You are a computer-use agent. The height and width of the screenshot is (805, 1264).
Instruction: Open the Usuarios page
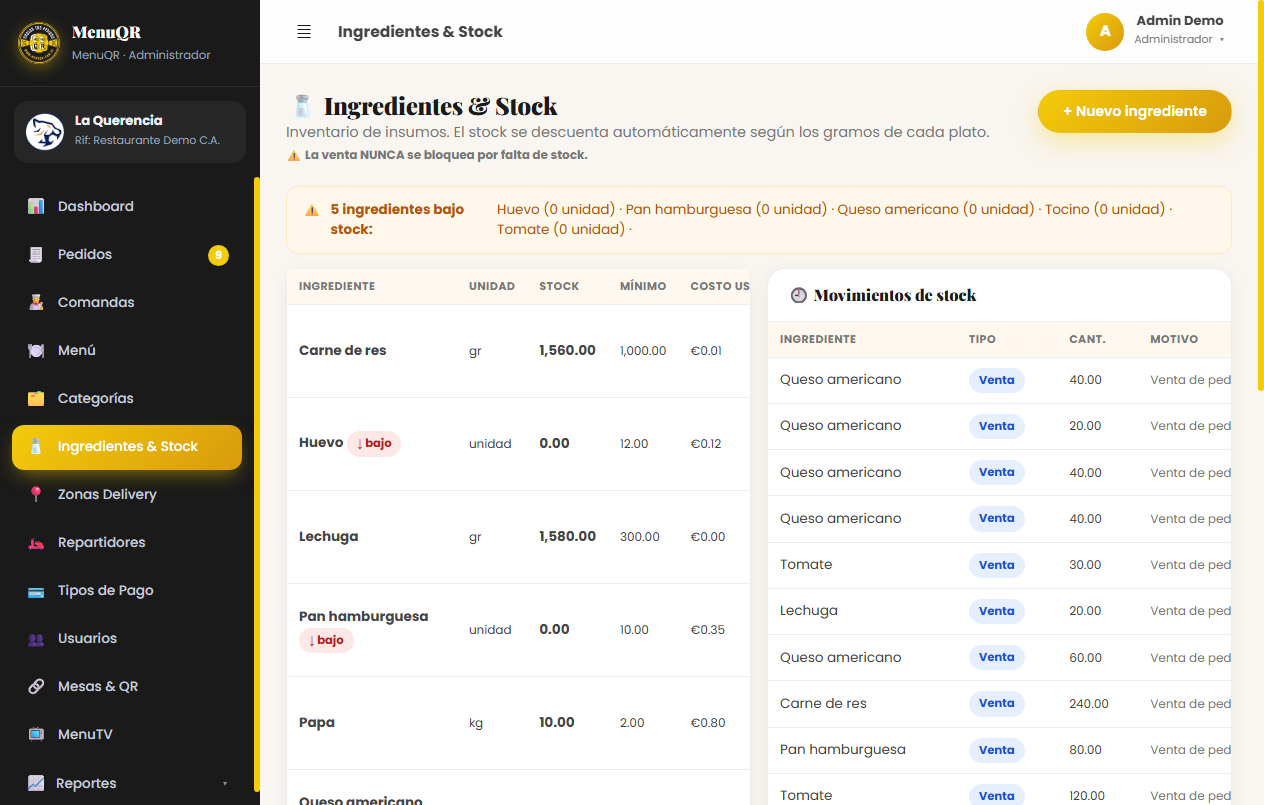tap(127, 638)
